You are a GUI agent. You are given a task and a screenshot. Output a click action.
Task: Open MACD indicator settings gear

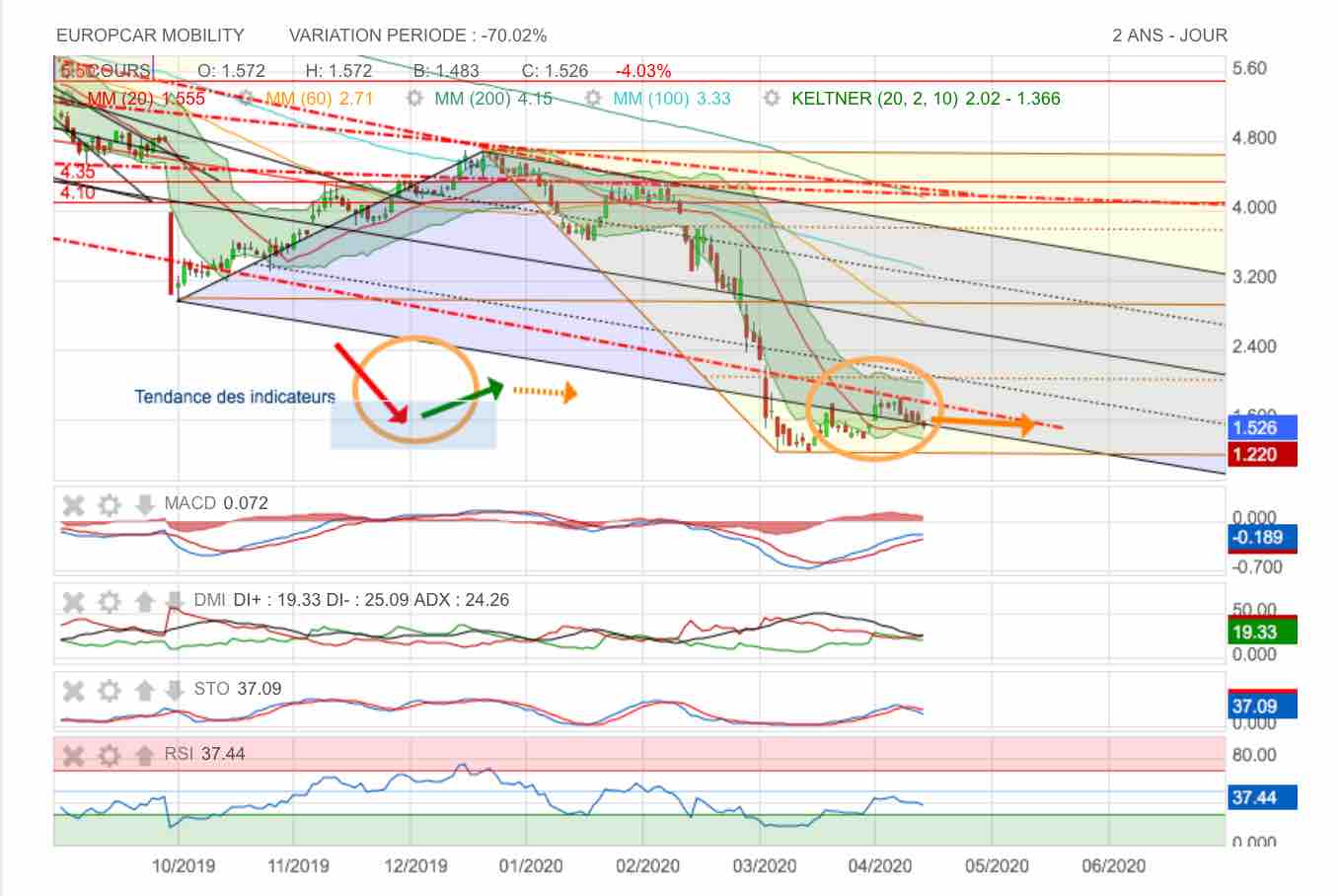click(109, 505)
